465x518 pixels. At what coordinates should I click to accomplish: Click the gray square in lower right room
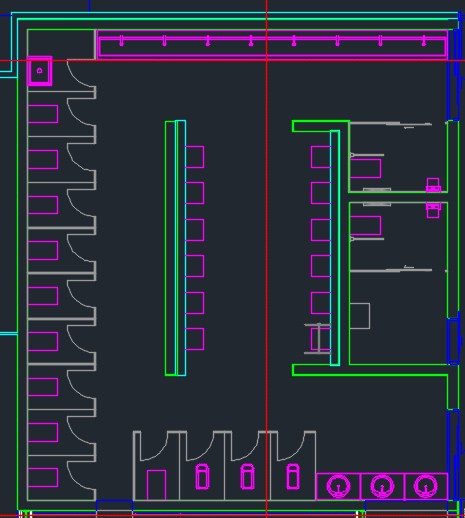[x=360, y=316]
